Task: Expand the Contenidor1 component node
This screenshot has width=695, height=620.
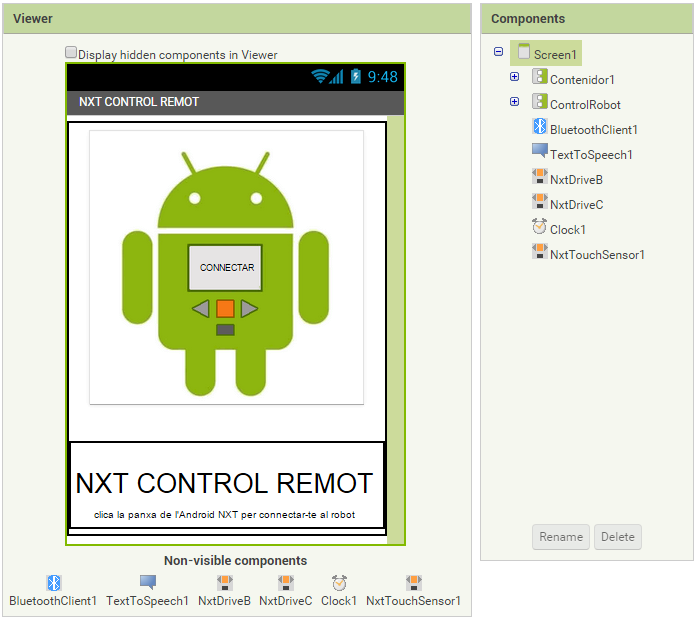Action: pos(514,77)
